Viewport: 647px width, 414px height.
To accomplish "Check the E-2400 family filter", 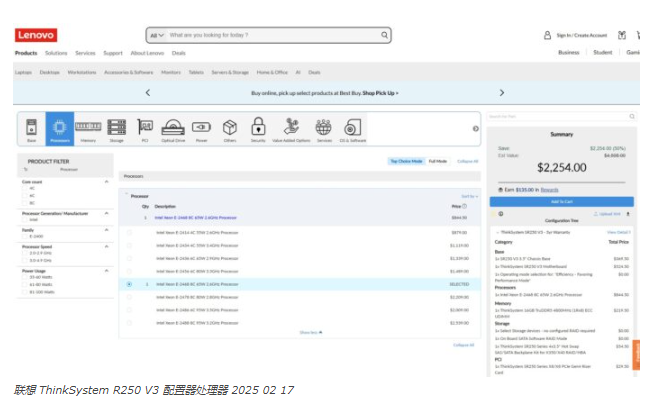I will click(x=25, y=237).
